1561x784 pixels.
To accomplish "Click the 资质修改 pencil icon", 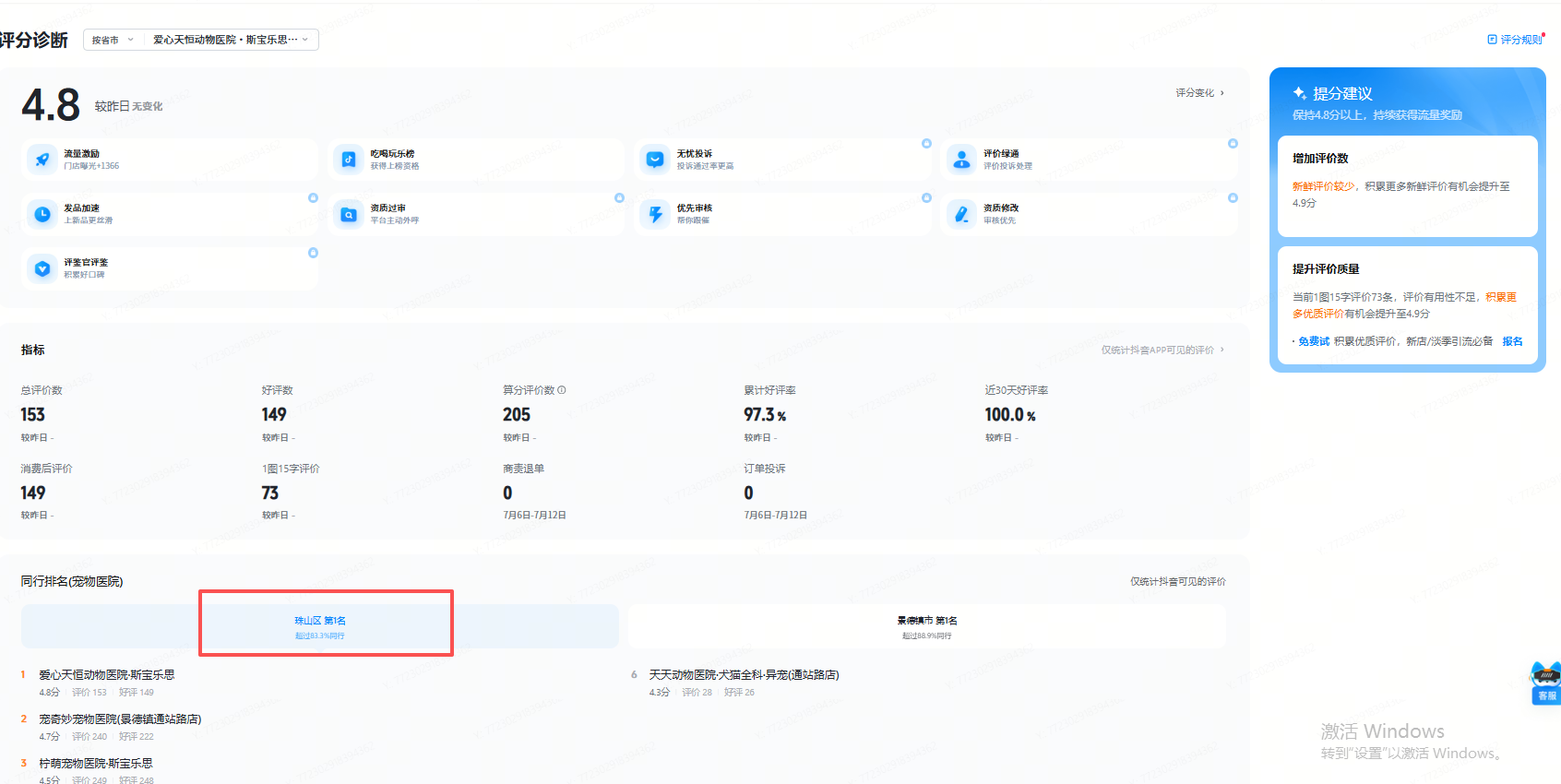I will [x=961, y=214].
